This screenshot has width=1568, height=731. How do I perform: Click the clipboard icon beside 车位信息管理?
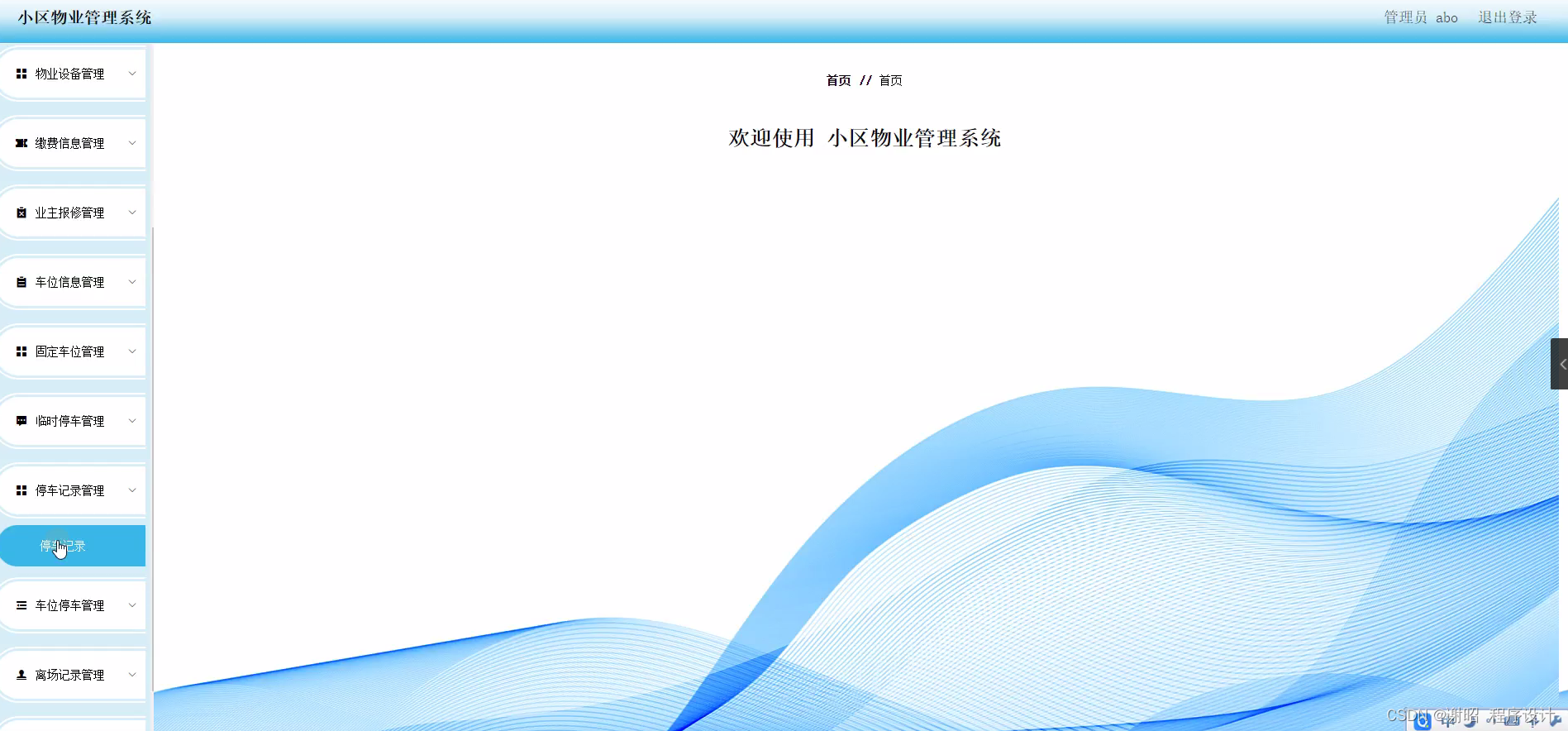point(21,282)
